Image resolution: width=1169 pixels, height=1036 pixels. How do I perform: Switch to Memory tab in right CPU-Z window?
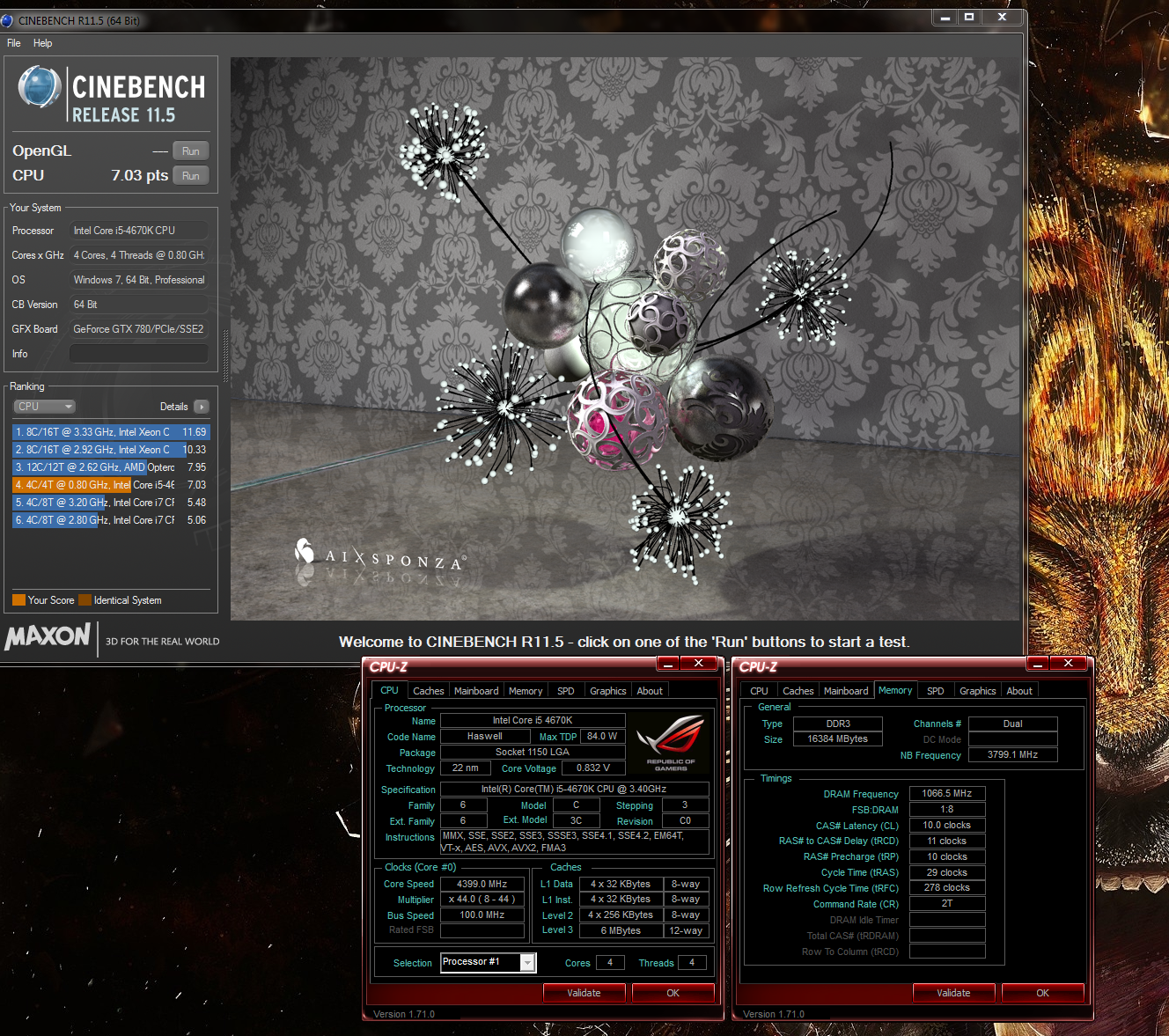click(x=895, y=690)
